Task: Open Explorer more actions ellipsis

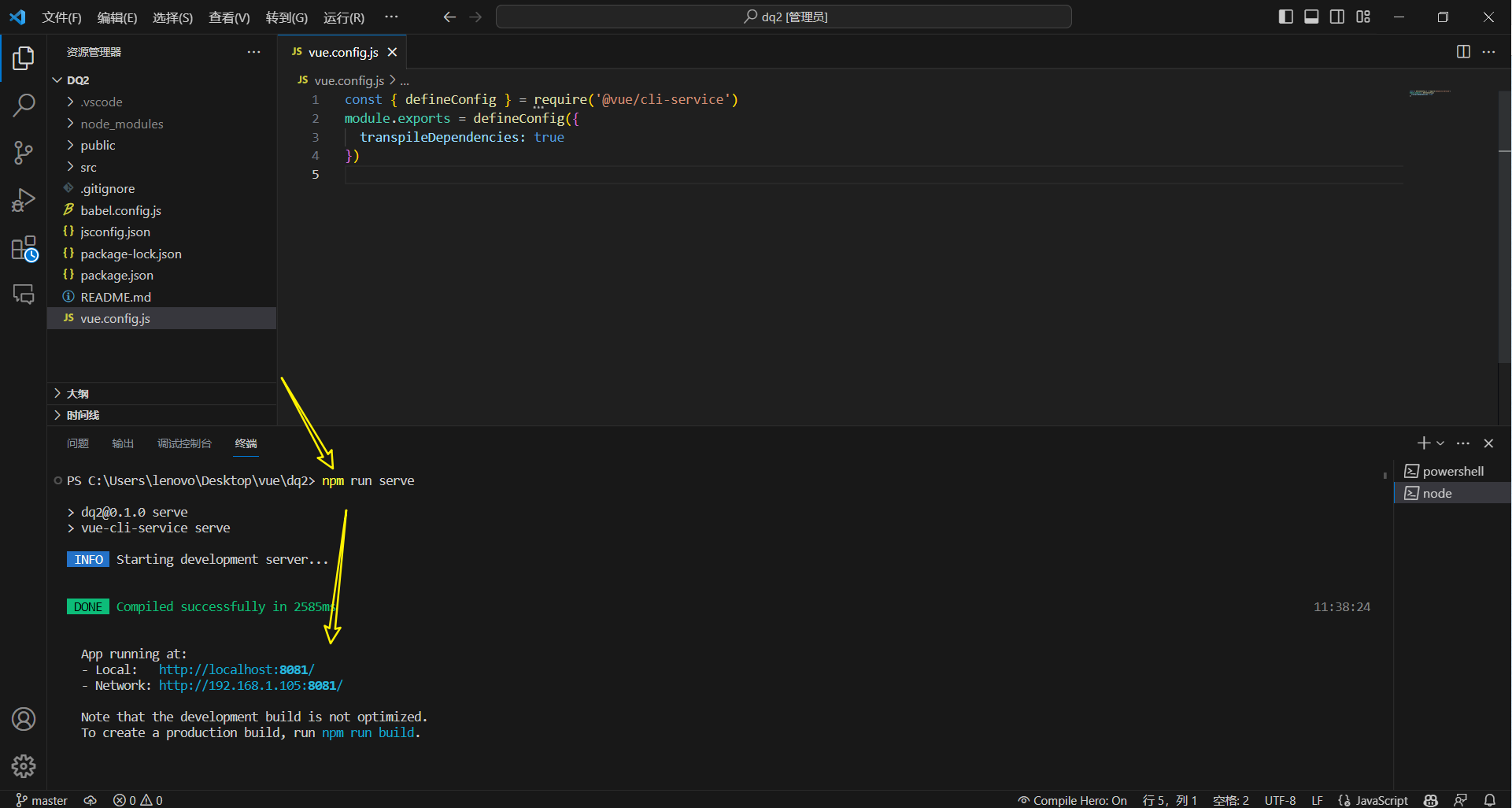Action: point(253,52)
